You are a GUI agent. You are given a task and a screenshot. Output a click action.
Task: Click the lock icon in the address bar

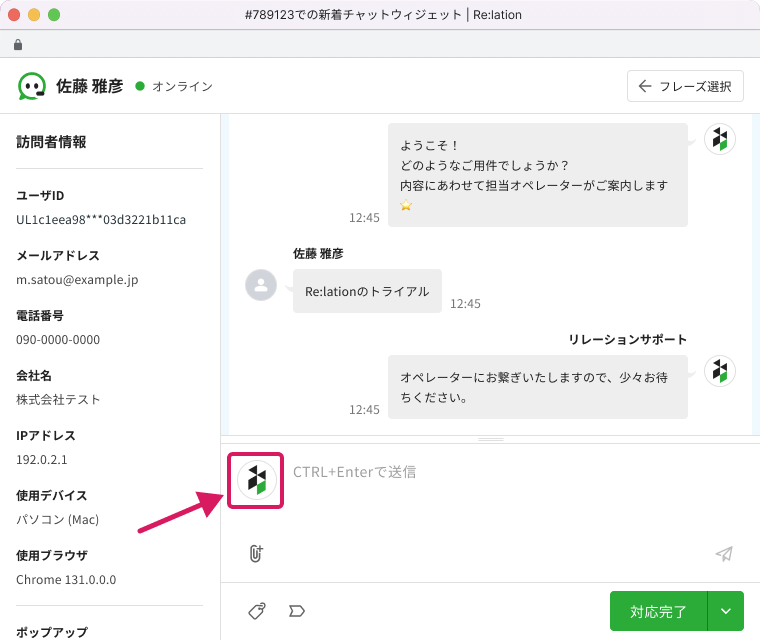click(x=18, y=45)
